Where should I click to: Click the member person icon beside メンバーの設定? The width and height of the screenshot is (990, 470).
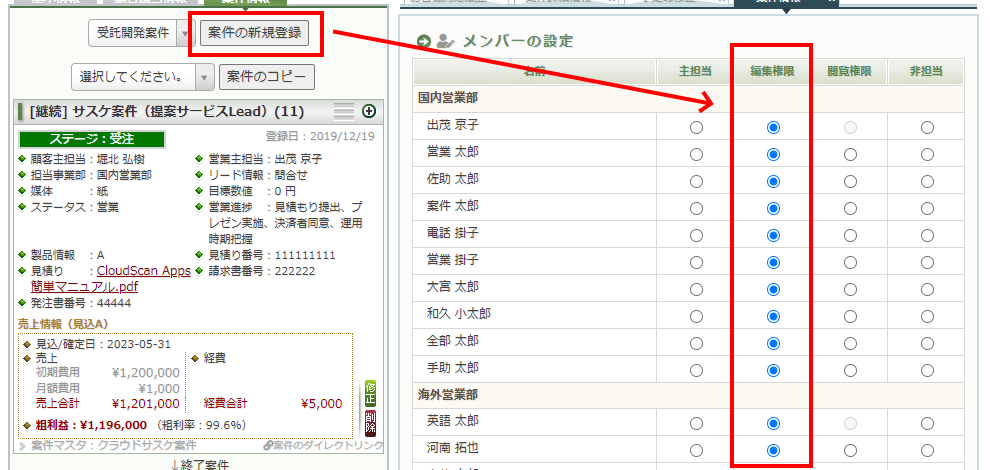point(445,42)
